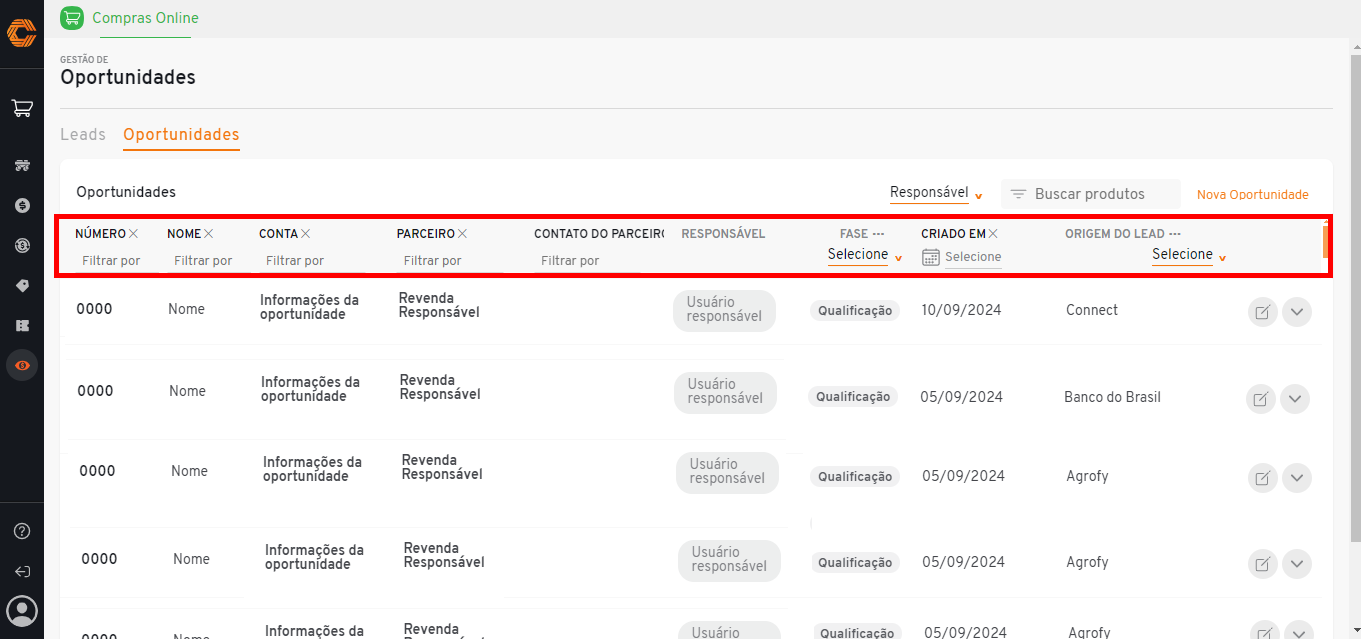Select the dollar refresh cycle sidebar icon
Image resolution: width=1361 pixels, height=639 pixels.
tap(22, 245)
